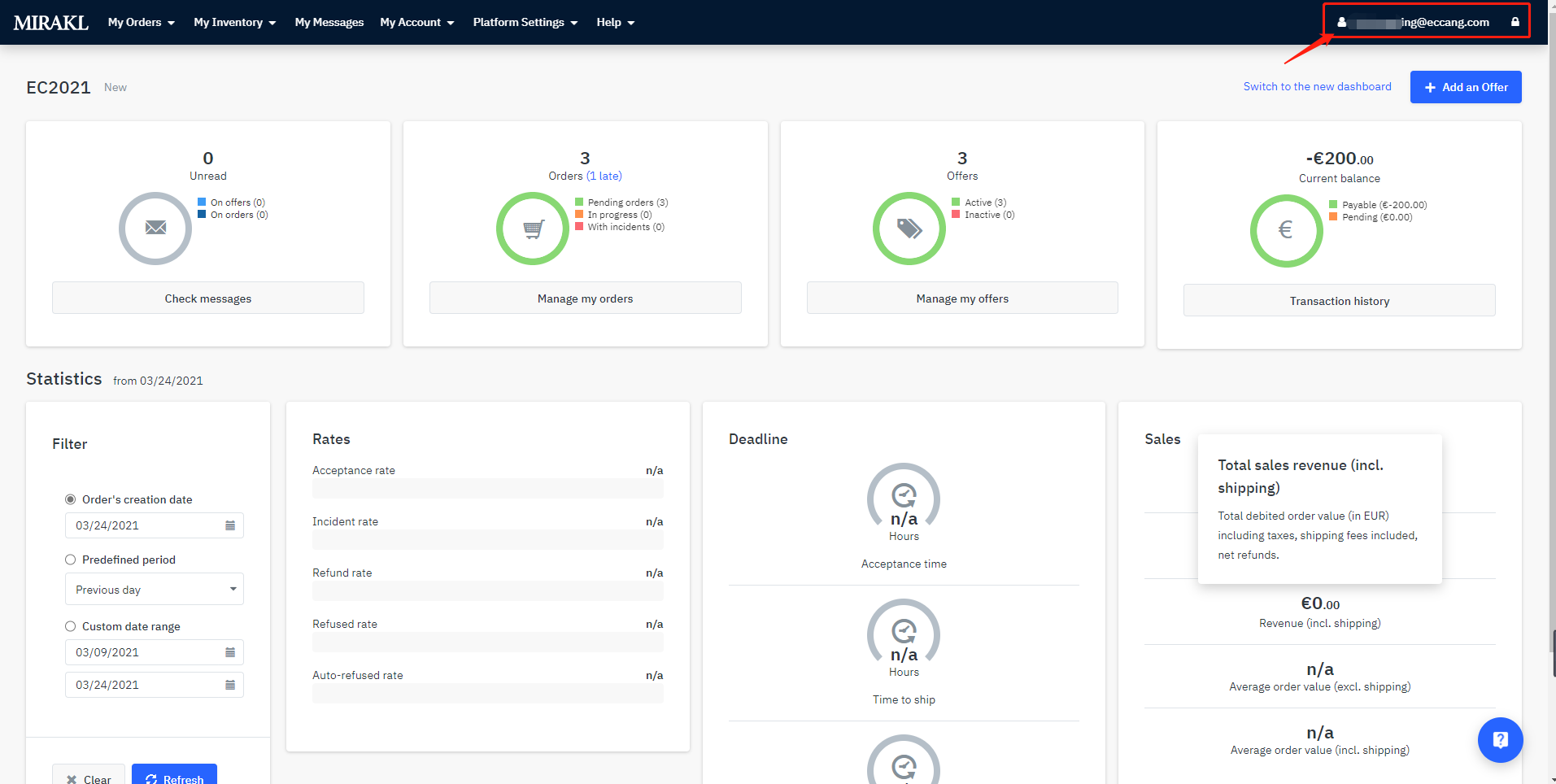Click the user profile icon in header
This screenshot has width=1556, height=784.
(x=1341, y=23)
